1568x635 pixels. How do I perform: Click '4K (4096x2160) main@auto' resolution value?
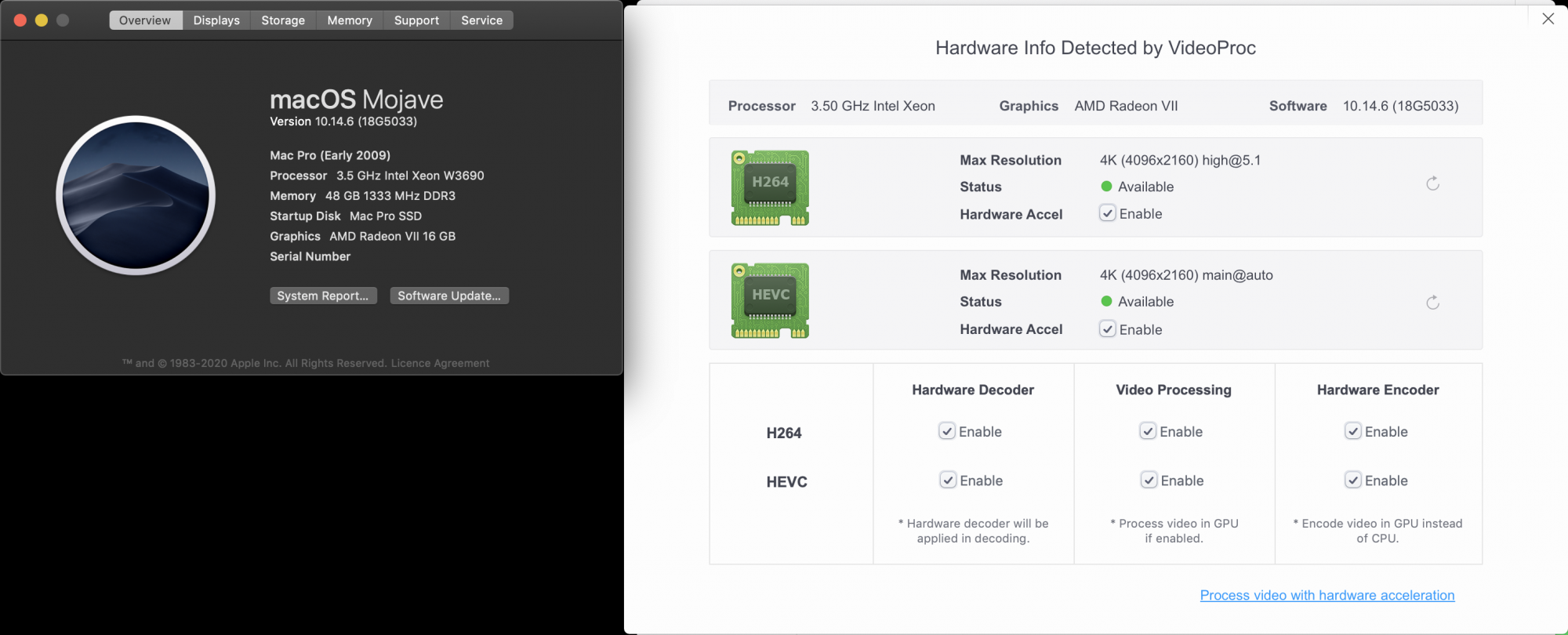[1186, 275]
